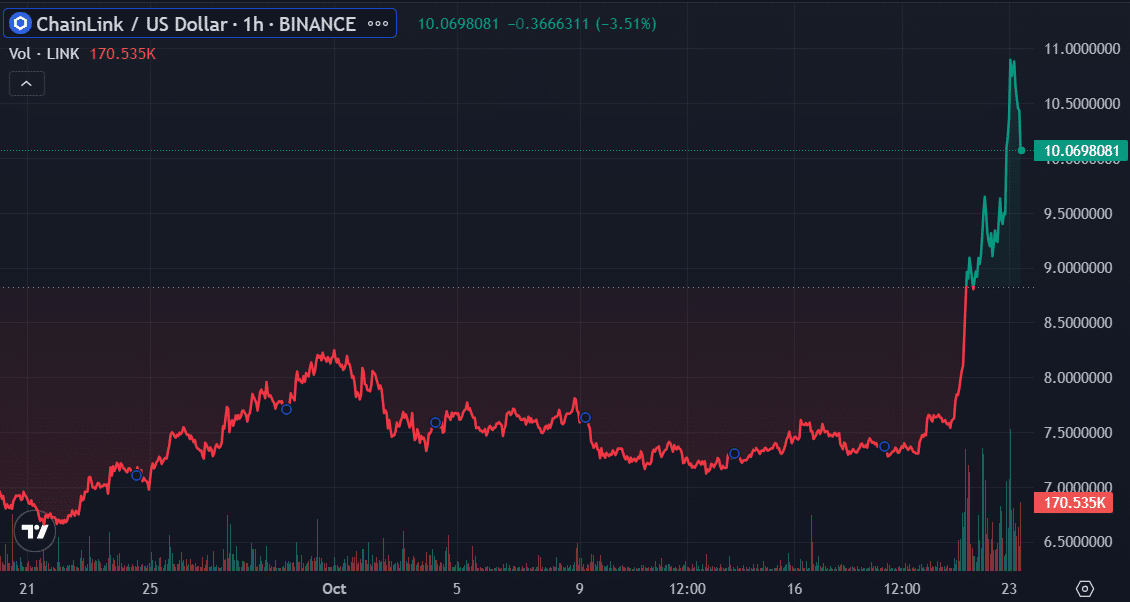The image size is (1130, 602).
Task: Click the red 170.535K value in the Vol legend
Action: point(123,54)
